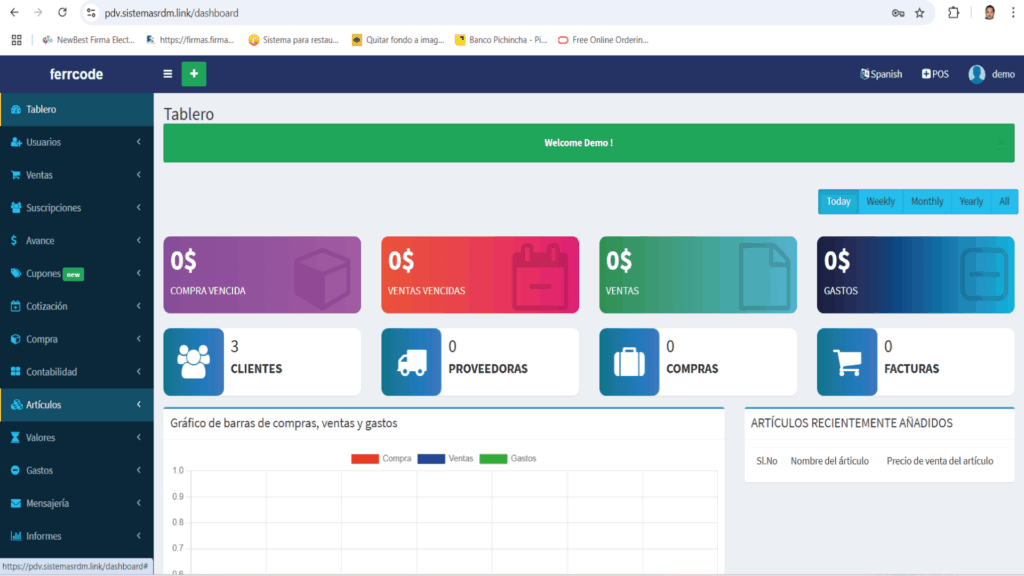
Task: Click the hamburger sidebar toggle icon
Action: (167, 74)
